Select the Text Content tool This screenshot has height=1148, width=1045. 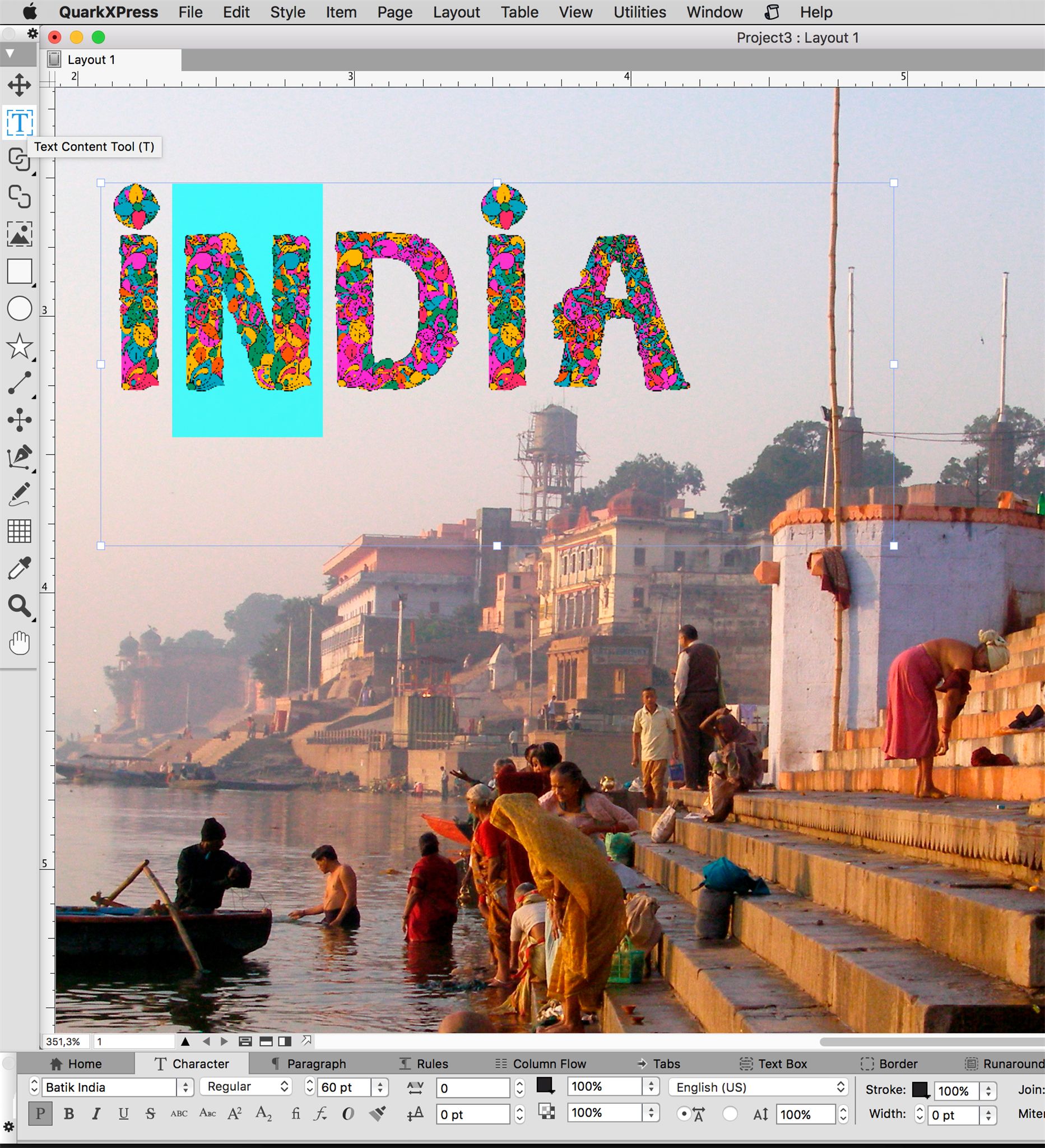coord(20,122)
